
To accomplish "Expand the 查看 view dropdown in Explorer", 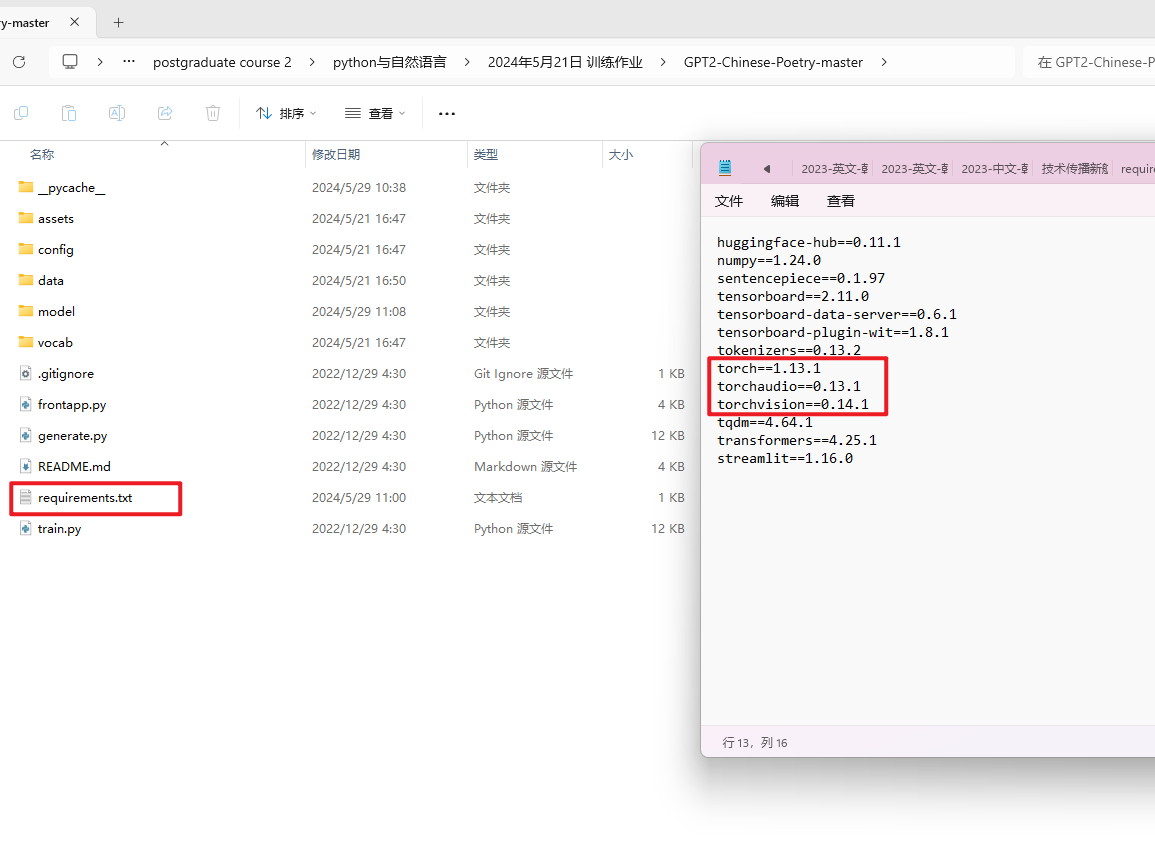I will [375, 113].
